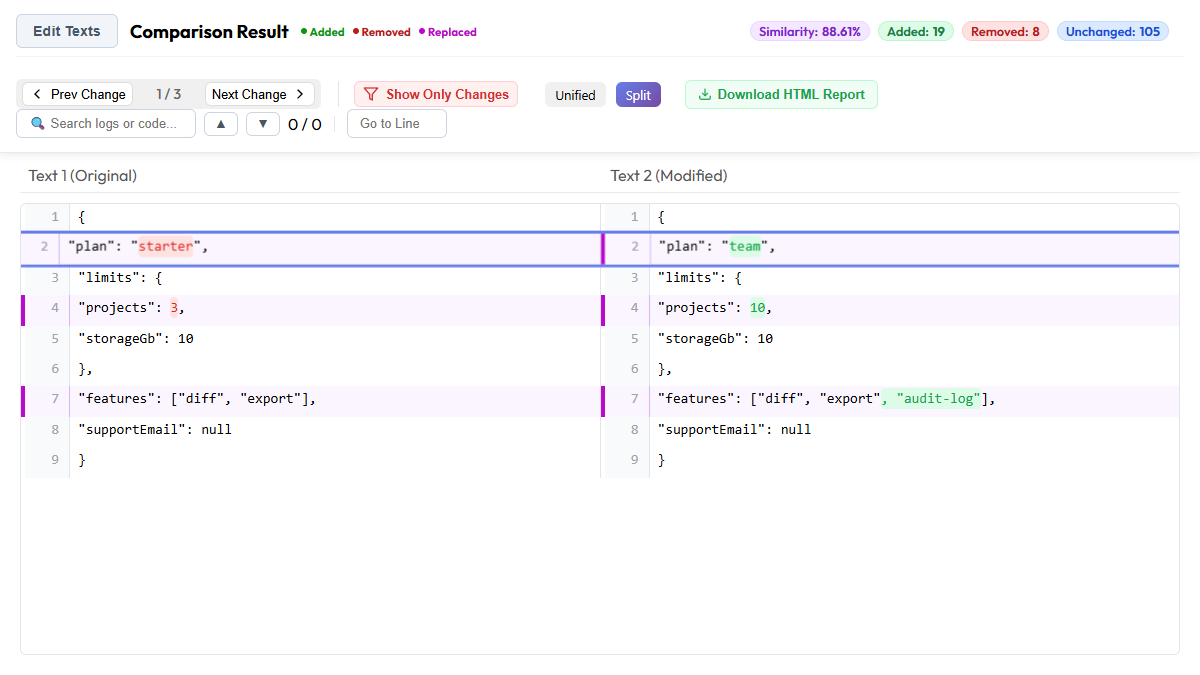
Task: Click "supportEmail": null in modified pane
Action: [x=735, y=429]
